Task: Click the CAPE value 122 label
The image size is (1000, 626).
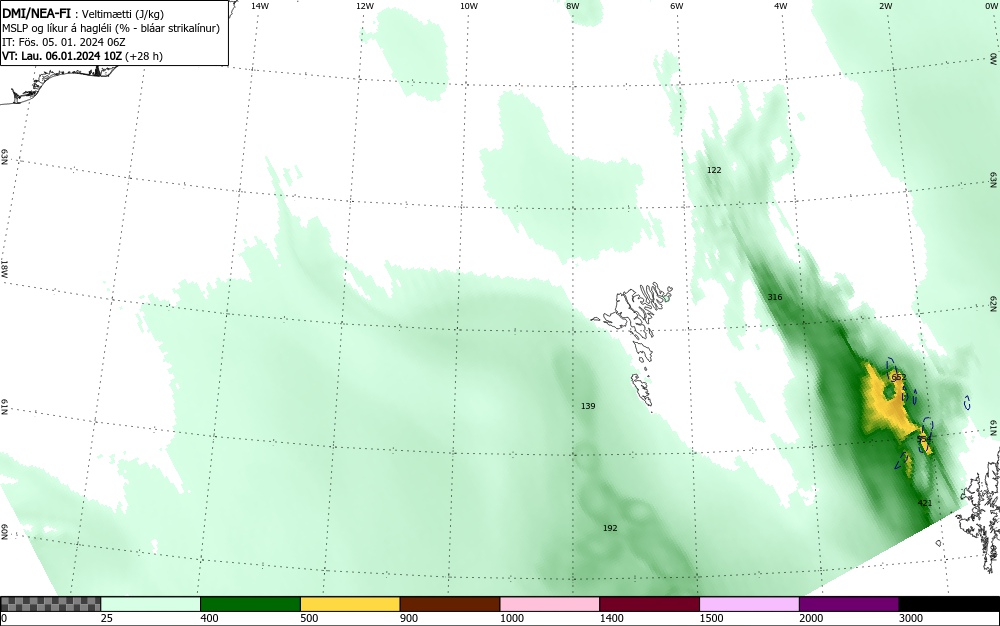Action: click(714, 170)
